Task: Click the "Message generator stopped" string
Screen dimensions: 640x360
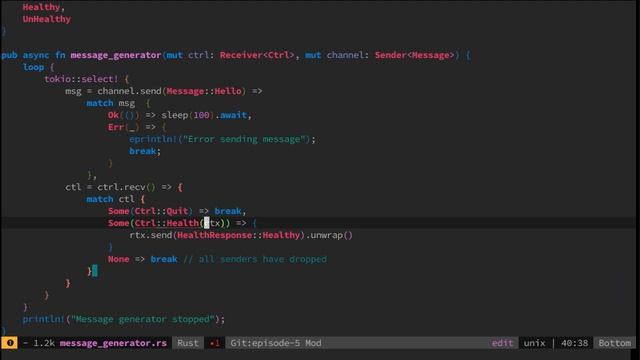Action: point(142,319)
